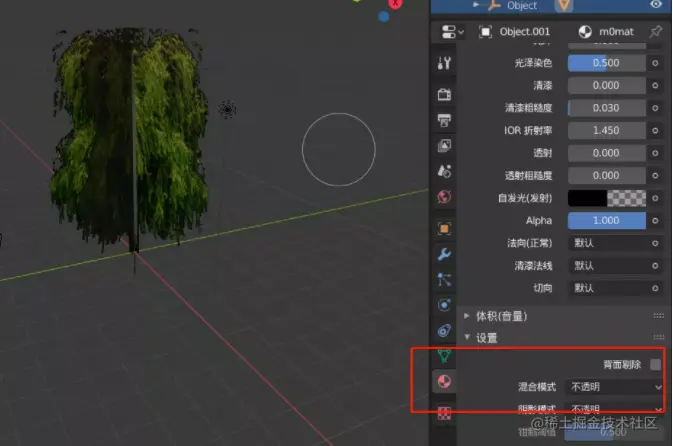Click the blue Z axis gizmo dot
This screenshot has height=446, width=673.
click(384, 16)
